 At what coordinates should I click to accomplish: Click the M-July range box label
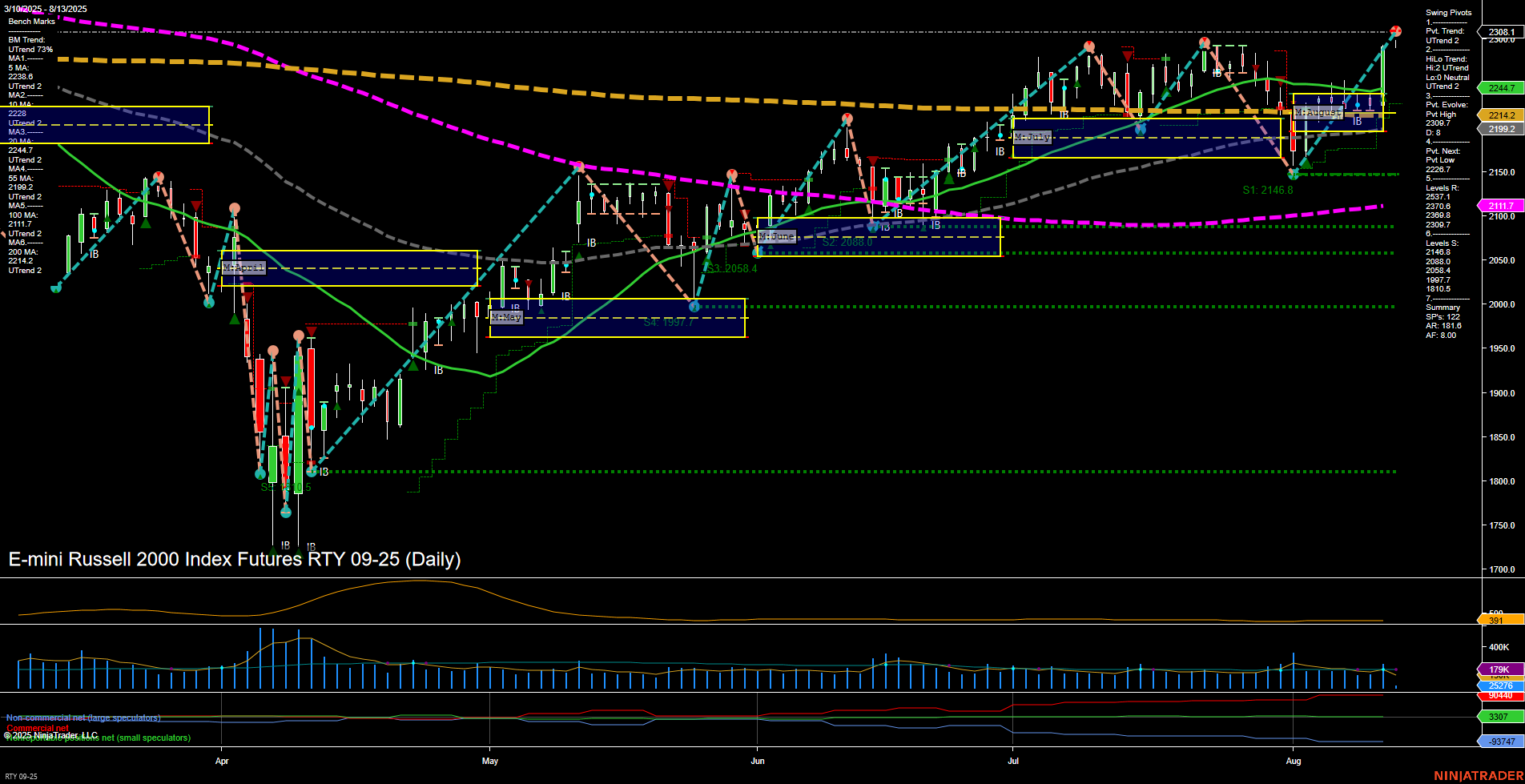pos(1031,138)
